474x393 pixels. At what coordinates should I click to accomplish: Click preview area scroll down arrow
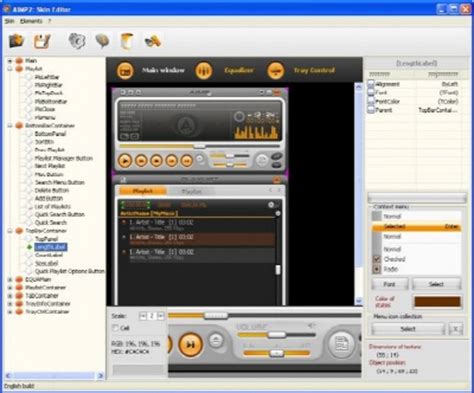click(x=359, y=301)
